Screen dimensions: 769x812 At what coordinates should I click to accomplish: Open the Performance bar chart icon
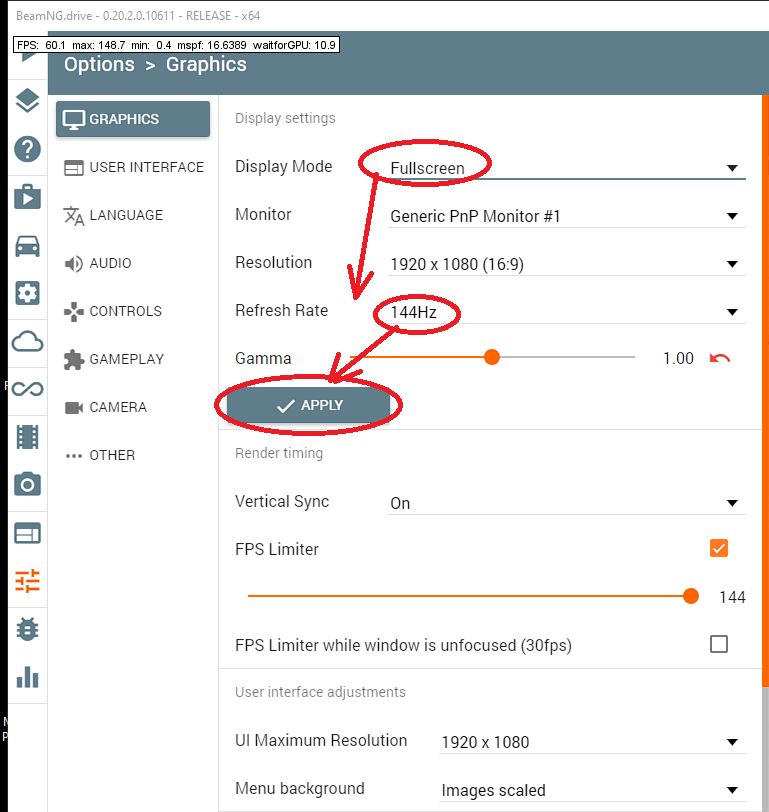[x=27, y=676]
